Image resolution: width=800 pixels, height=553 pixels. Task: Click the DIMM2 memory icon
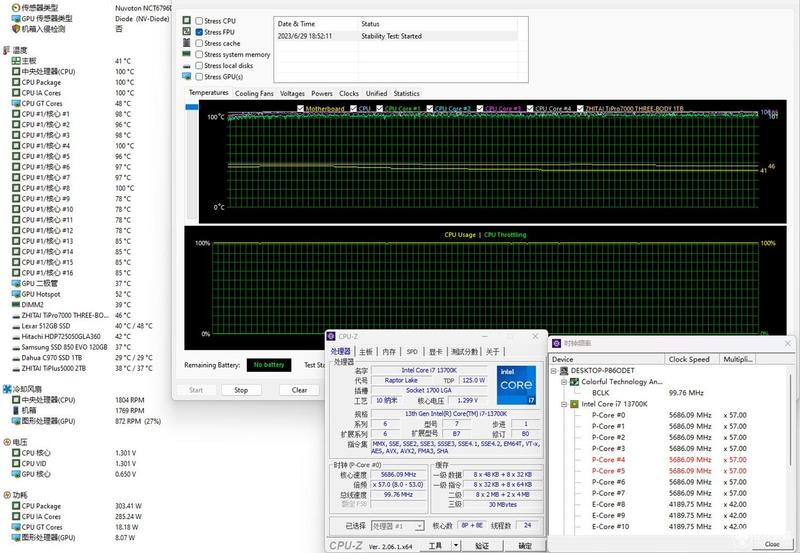[16, 305]
